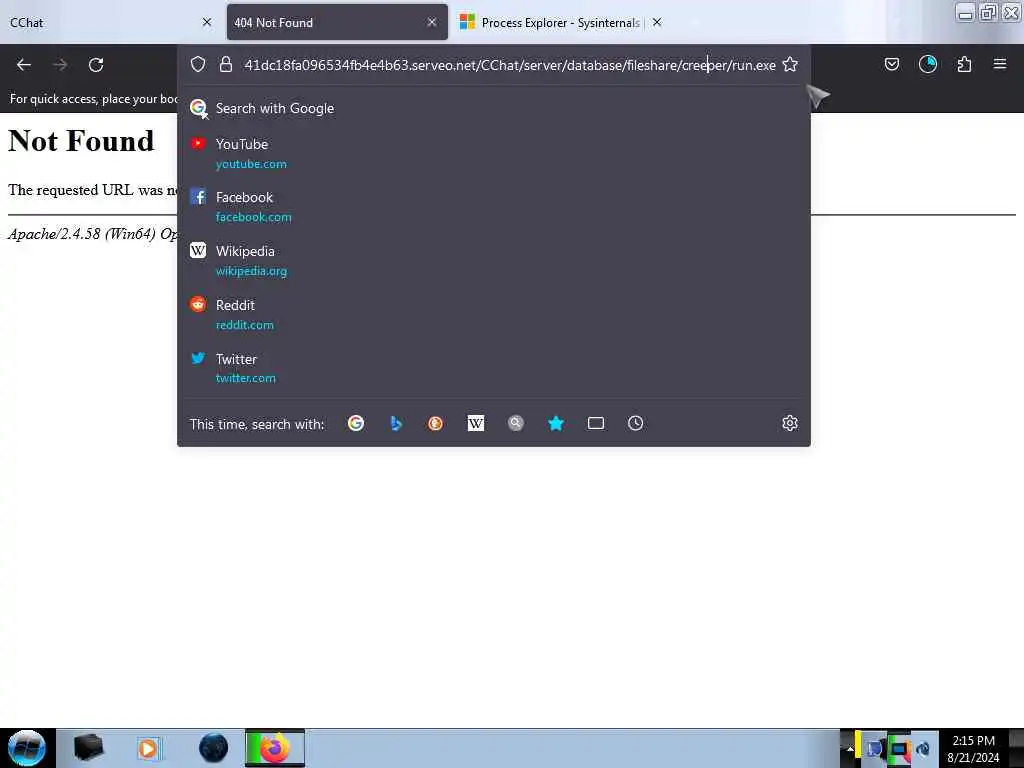The width and height of the screenshot is (1024, 768).
Task: Go back with the back arrow
Action: pos(24,65)
